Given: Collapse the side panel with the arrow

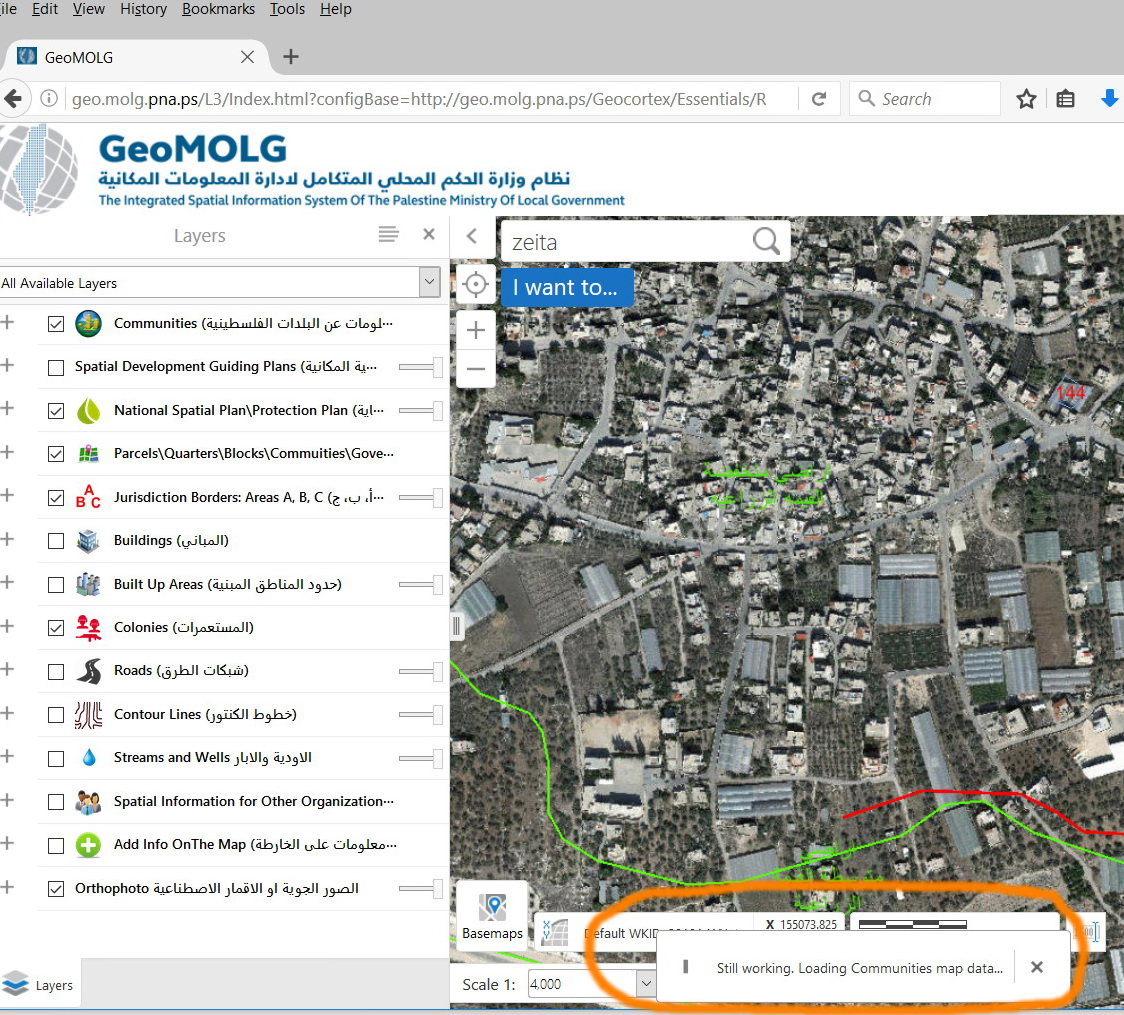Looking at the screenshot, I should click(x=472, y=236).
